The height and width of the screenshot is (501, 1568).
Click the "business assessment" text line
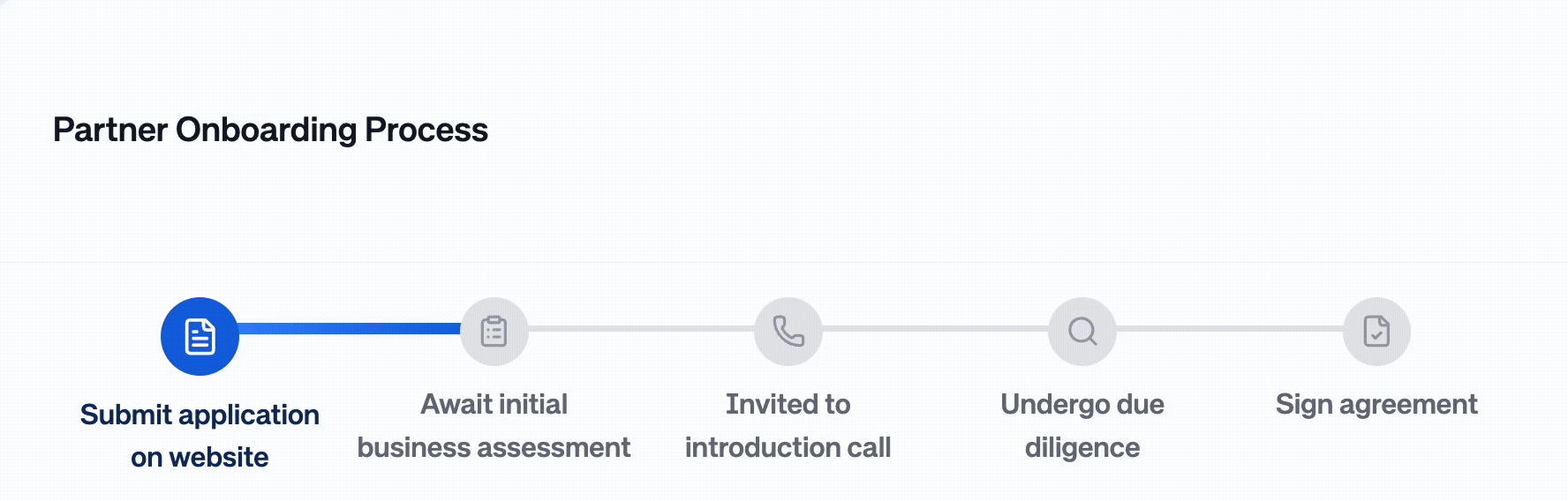pyautogui.click(x=494, y=448)
